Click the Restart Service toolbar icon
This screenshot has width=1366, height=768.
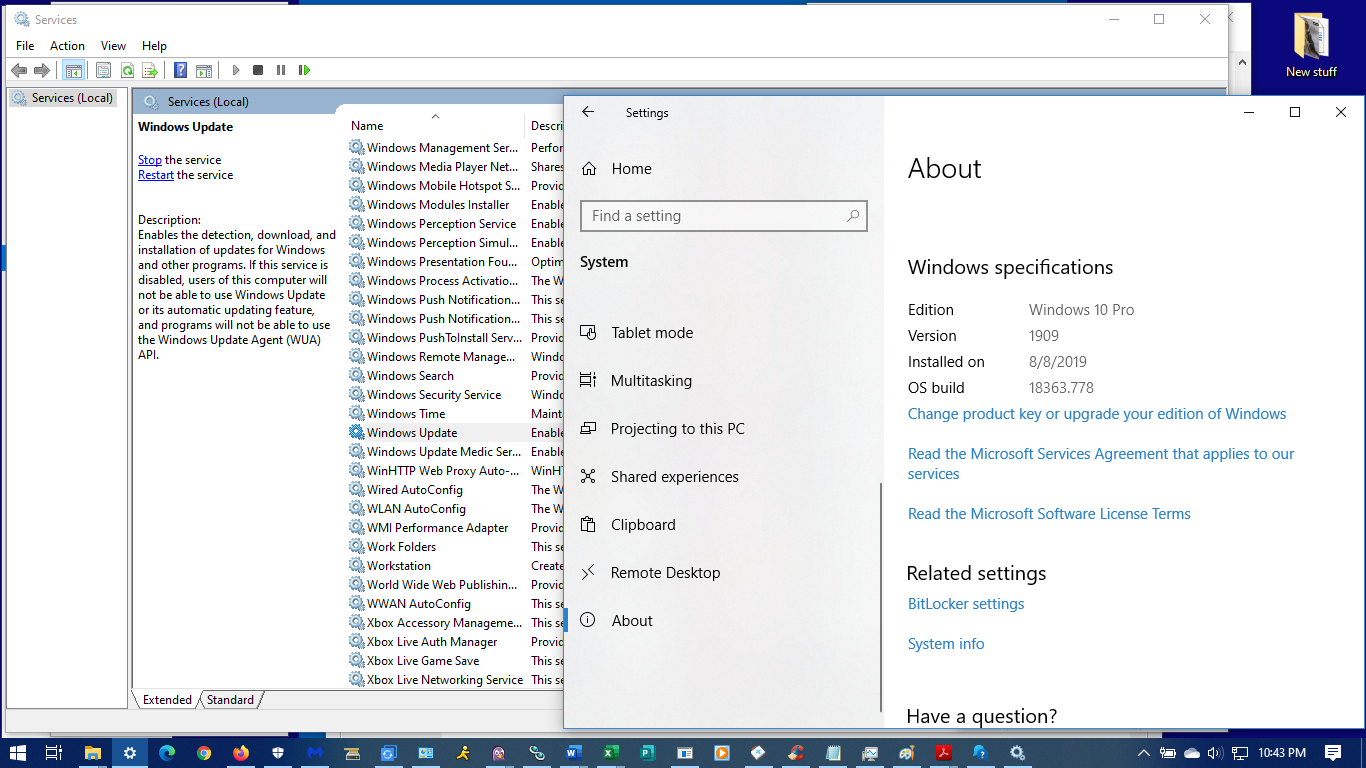pyautogui.click(x=304, y=70)
